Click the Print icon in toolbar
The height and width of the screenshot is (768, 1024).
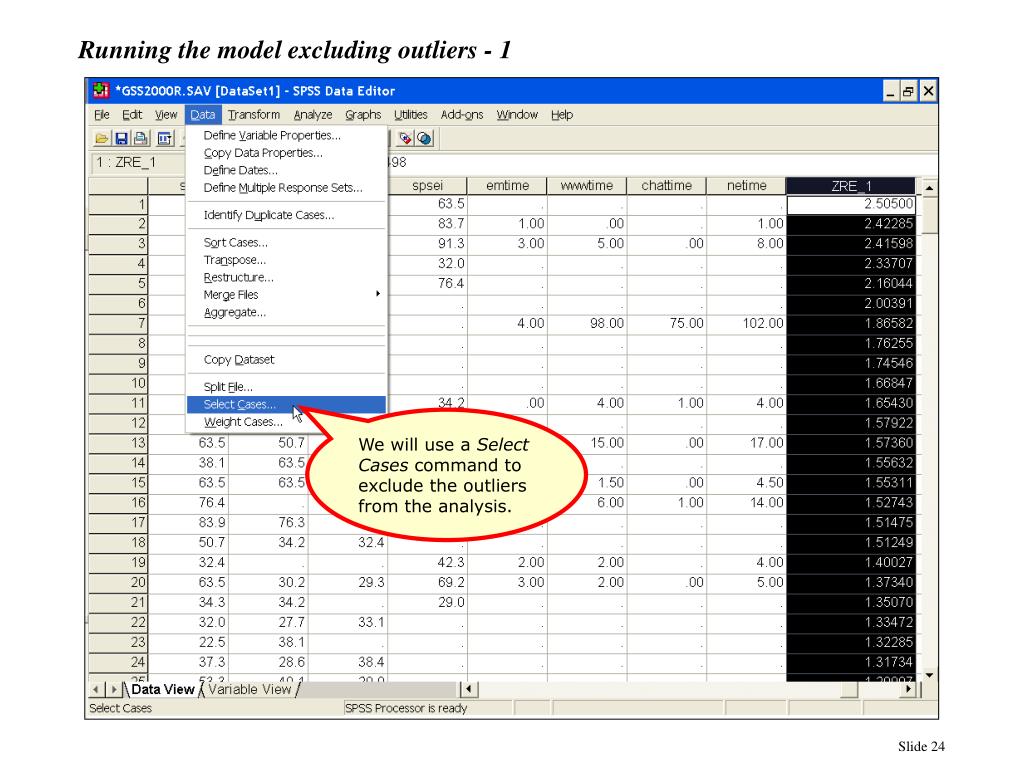(x=140, y=138)
